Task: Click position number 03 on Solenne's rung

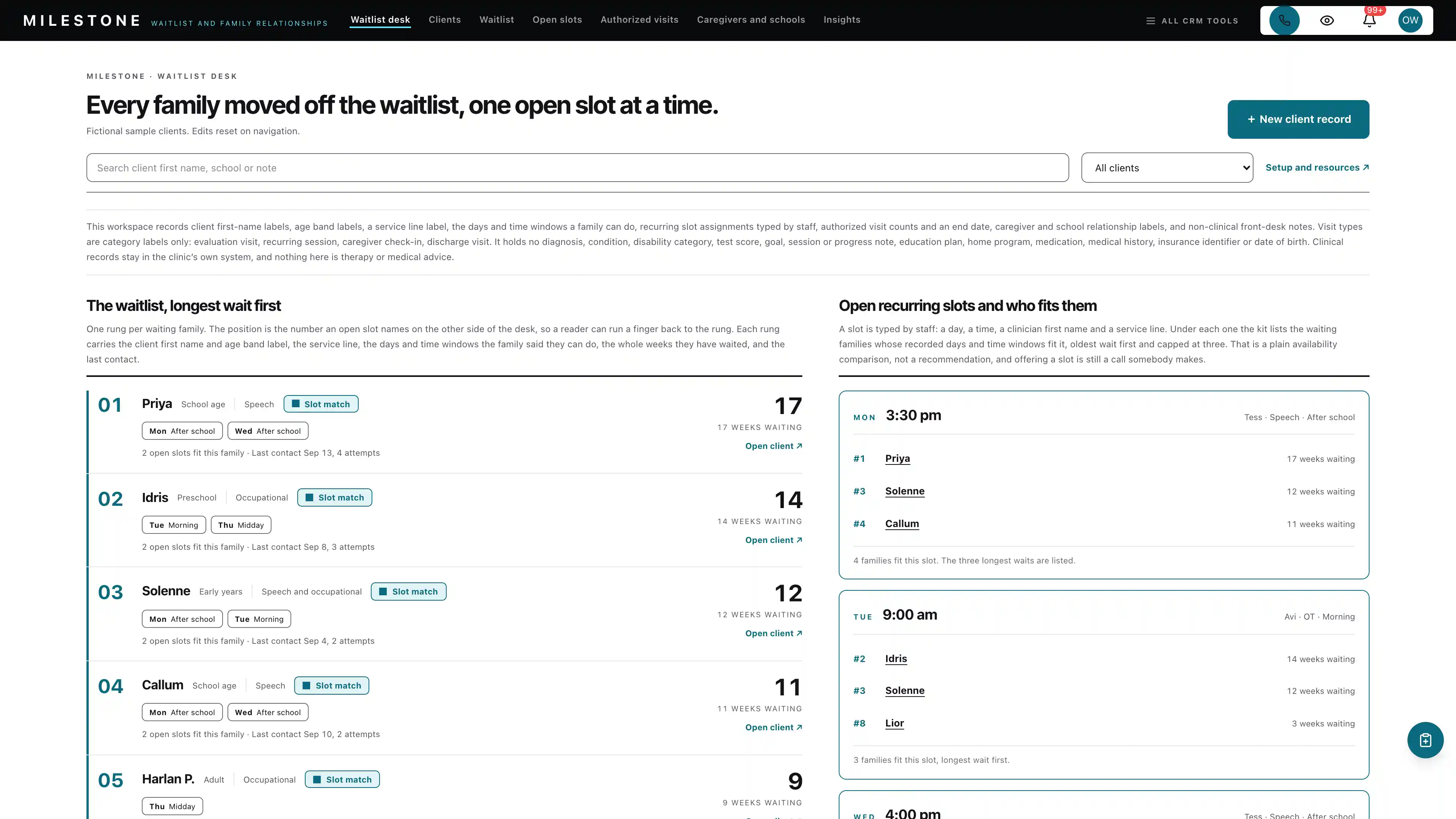Action: tap(110, 592)
